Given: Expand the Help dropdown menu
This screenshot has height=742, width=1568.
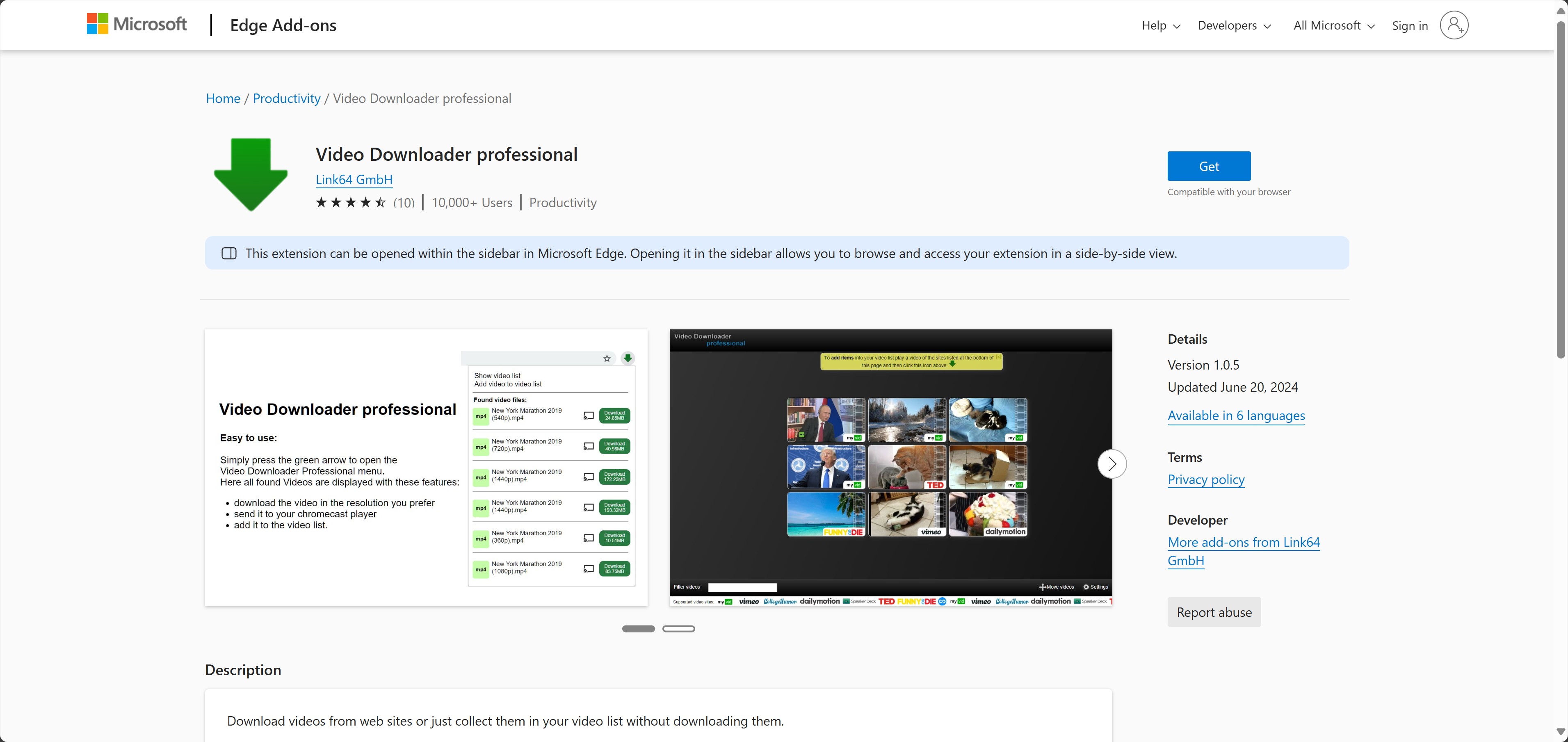Looking at the screenshot, I should click(x=1161, y=25).
